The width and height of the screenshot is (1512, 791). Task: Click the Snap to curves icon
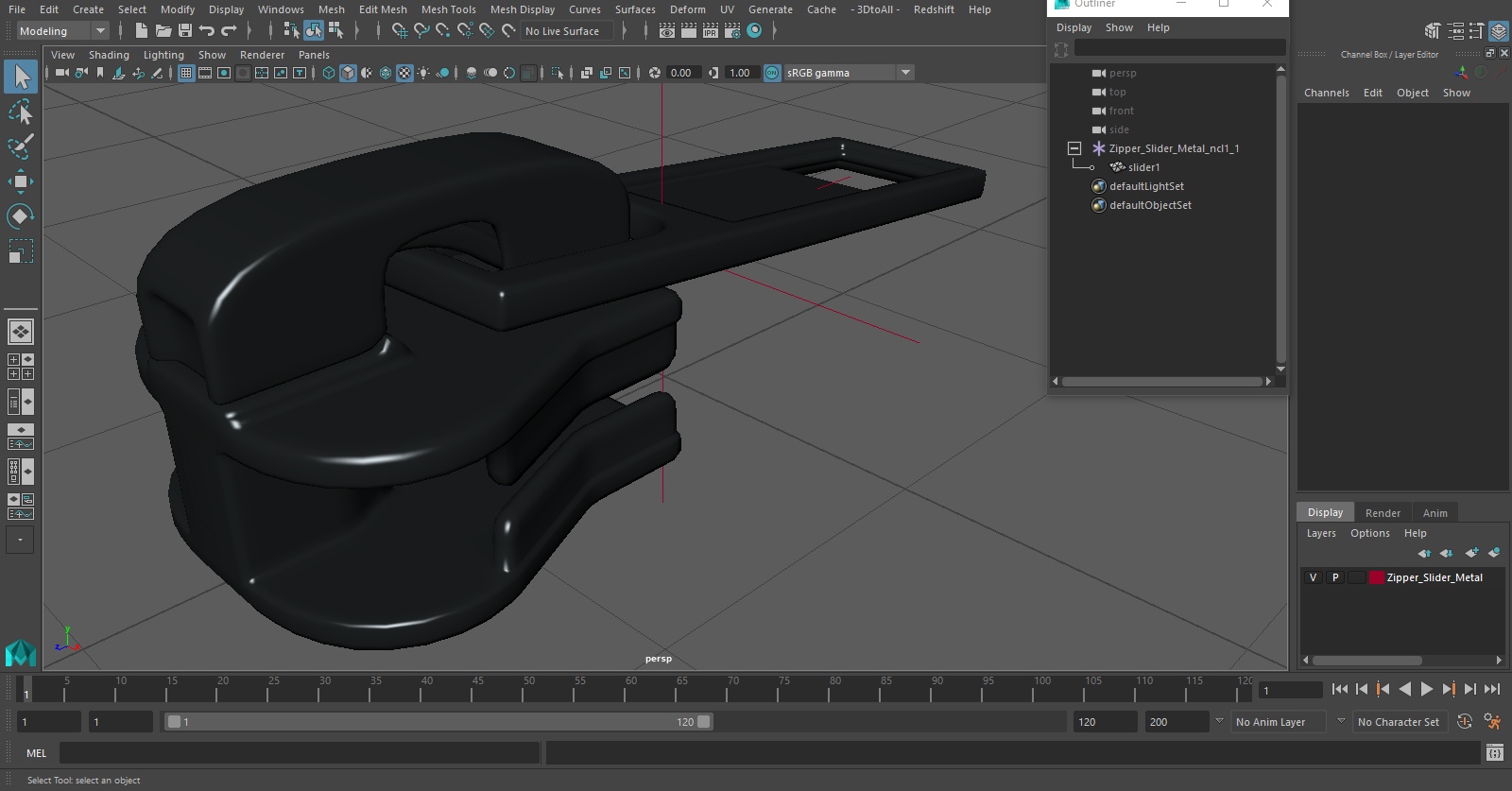click(421, 31)
